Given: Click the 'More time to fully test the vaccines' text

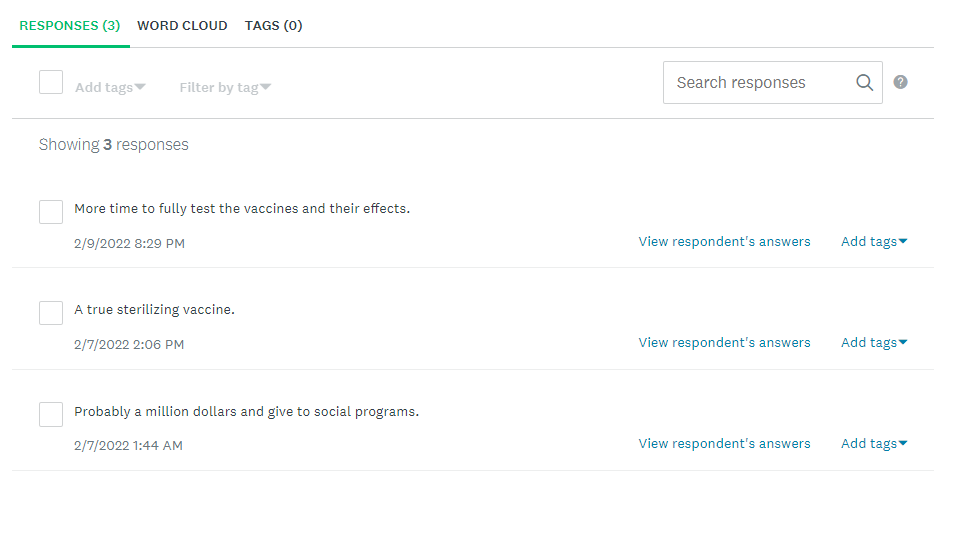Looking at the screenshot, I should (x=242, y=209).
